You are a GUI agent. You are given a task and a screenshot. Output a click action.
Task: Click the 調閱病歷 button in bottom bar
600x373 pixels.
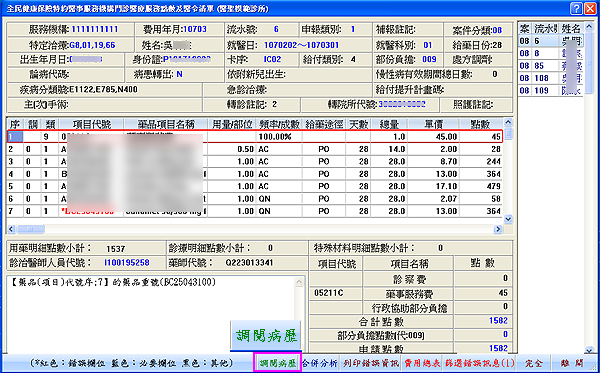click(x=278, y=363)
